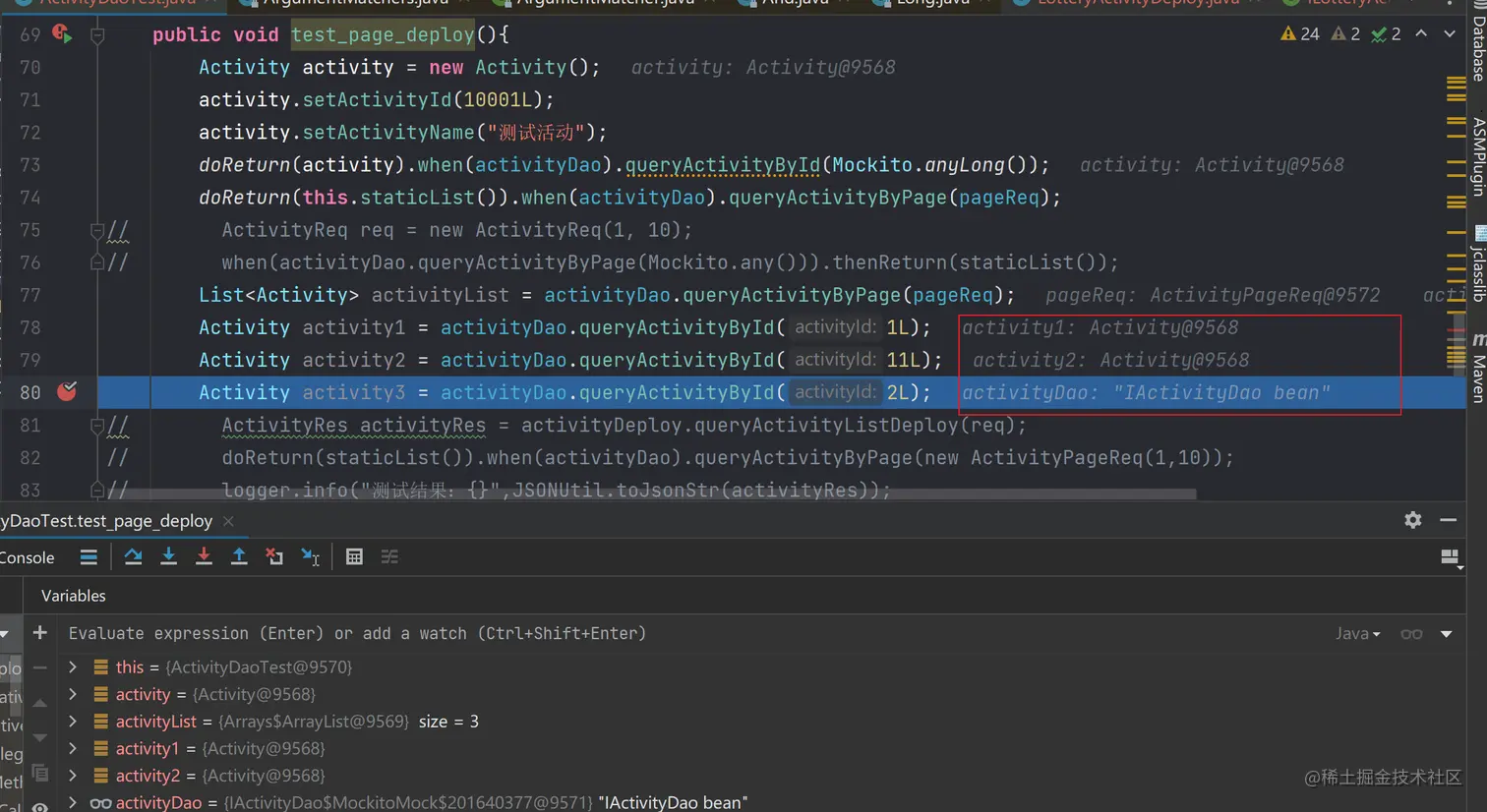The image size is (1487, 812).
Task: Click the move watch up arrow
Action: click(39, 703)
